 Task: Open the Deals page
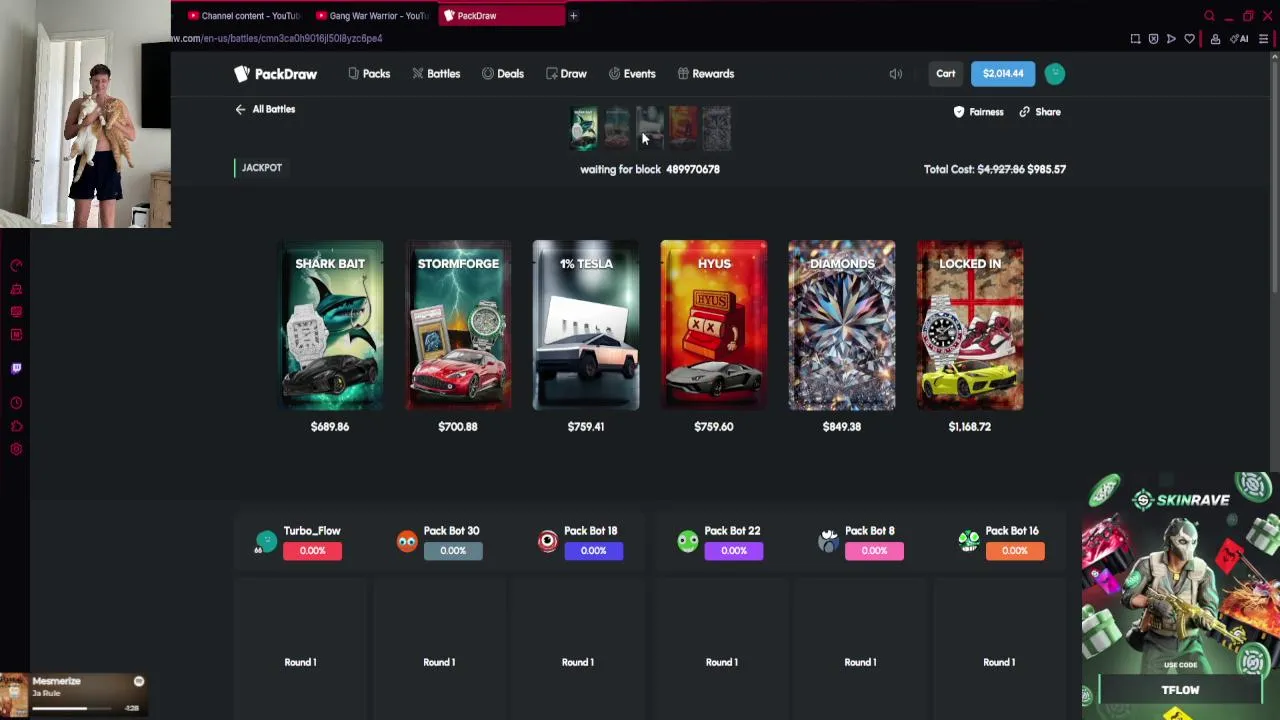503,74
